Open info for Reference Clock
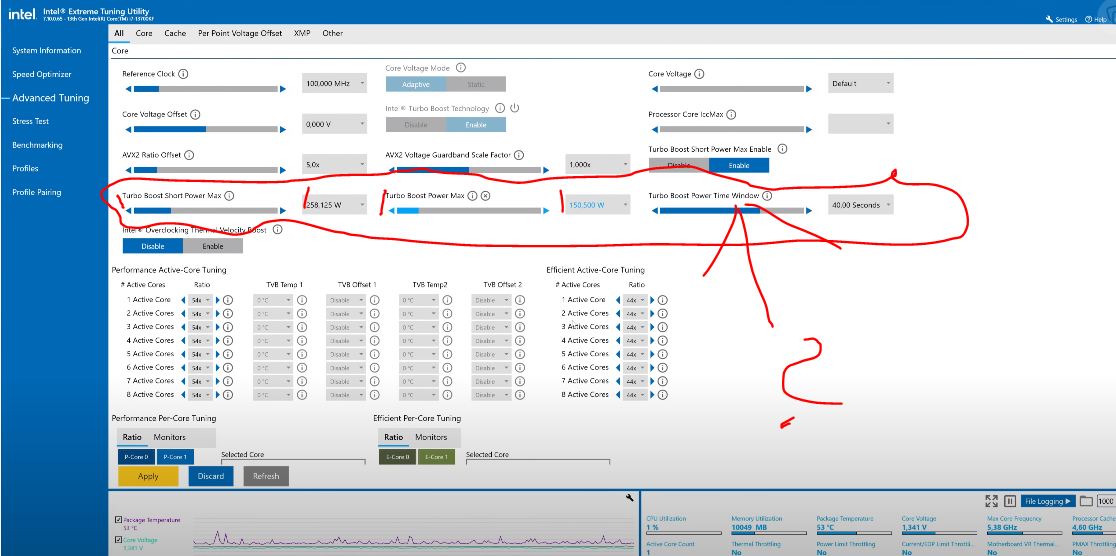Viewport: 1116px width, 556px height. (183, 74)
